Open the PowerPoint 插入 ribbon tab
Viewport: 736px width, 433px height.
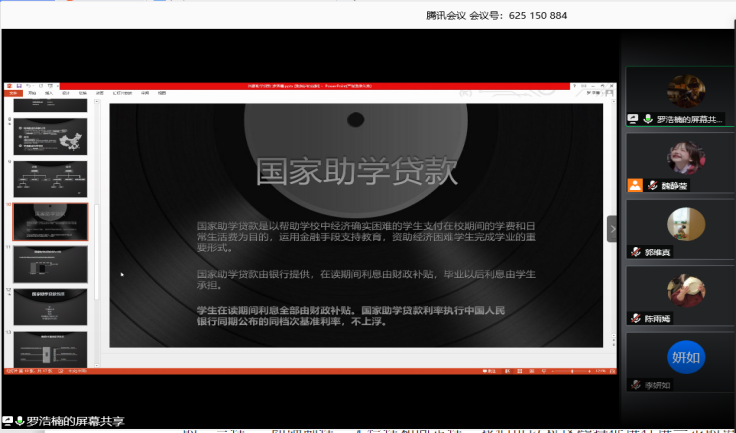pos(50,93)
